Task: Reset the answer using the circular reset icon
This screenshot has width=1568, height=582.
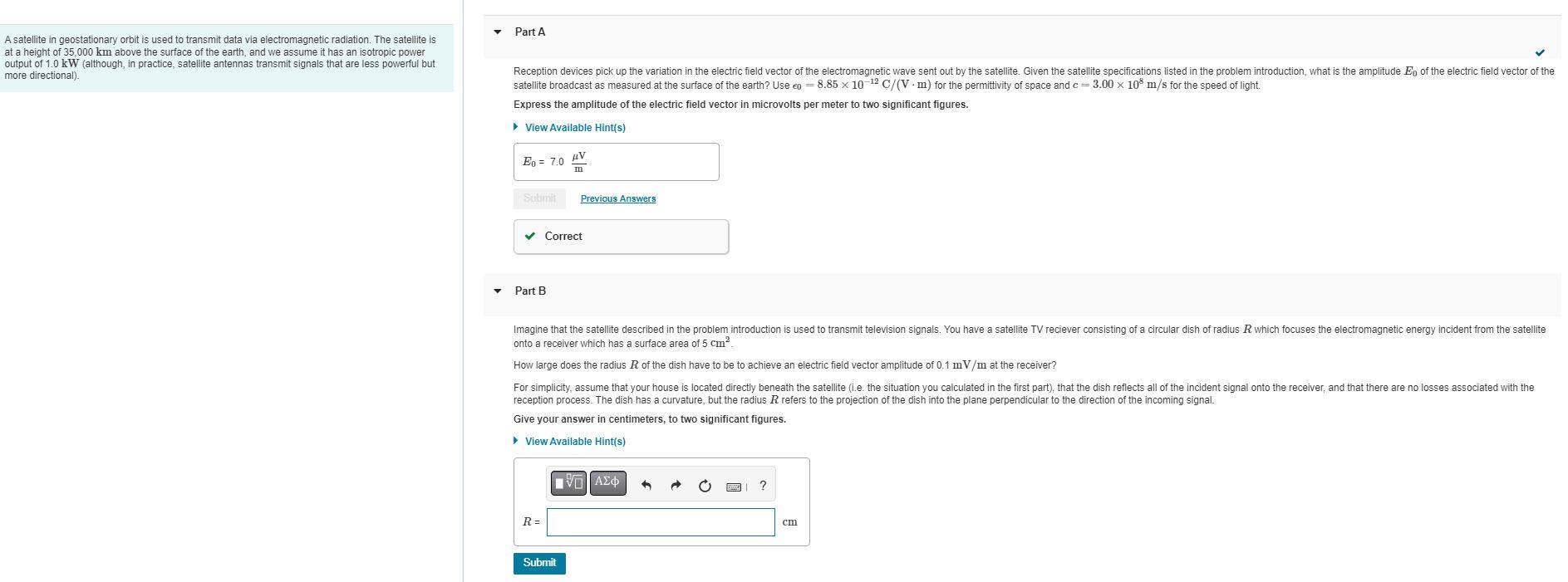Action: (705, 486)
